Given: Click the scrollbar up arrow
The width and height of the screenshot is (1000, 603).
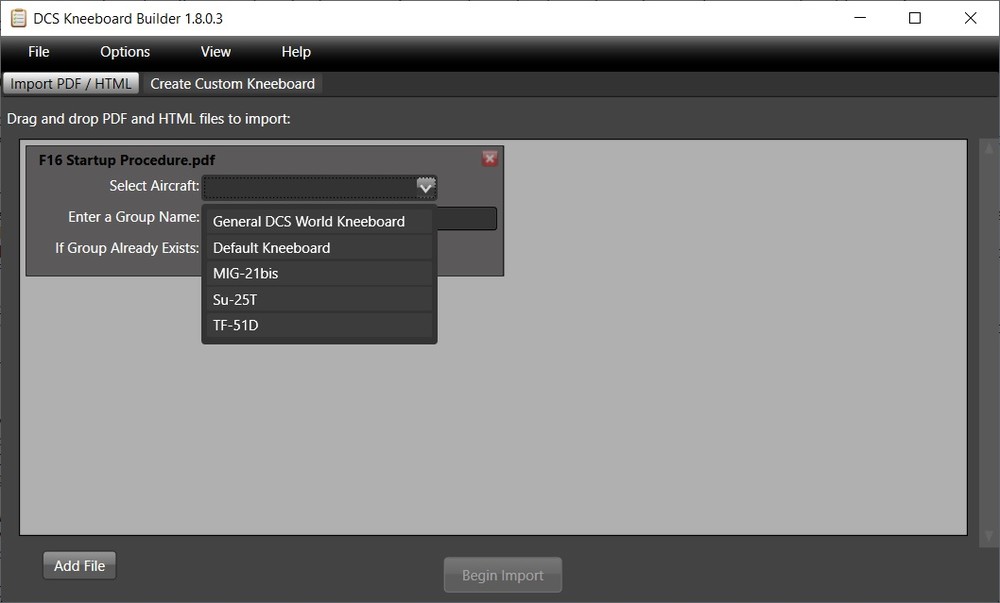Looking at the screenshot, I should [989, 149].
